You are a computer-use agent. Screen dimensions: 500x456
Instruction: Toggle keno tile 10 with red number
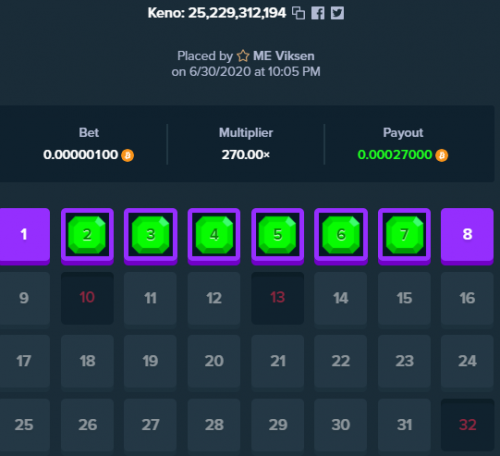click(x=87, y=298)
